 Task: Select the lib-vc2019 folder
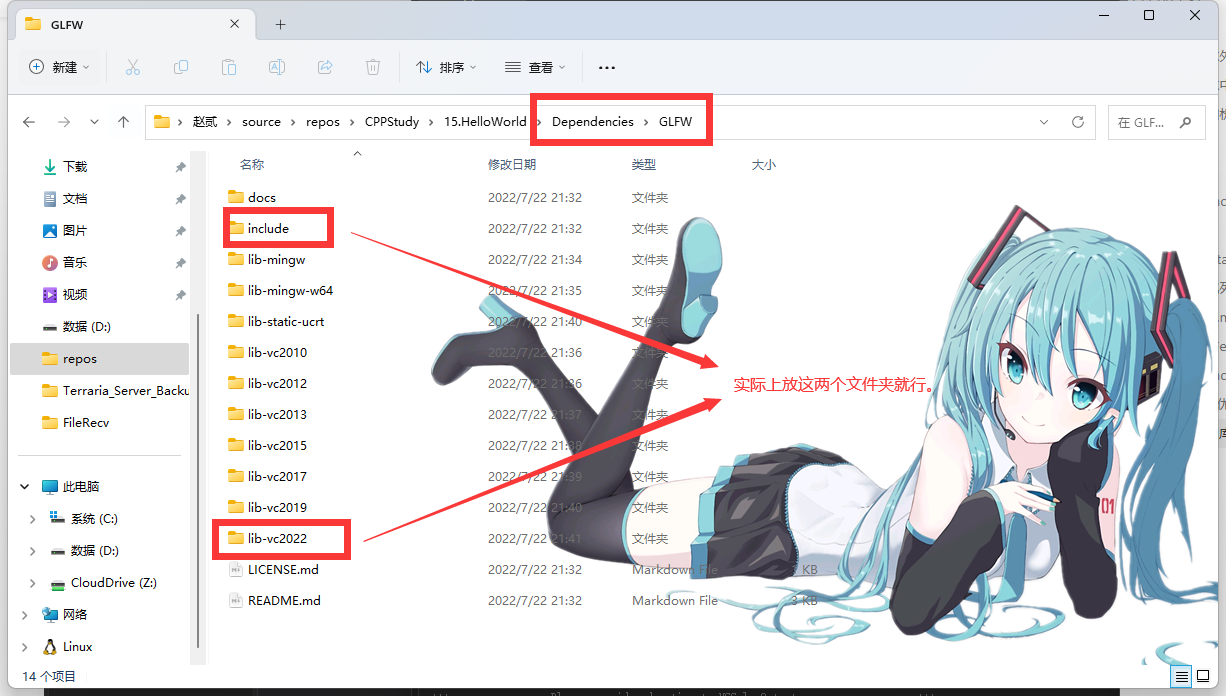click(277, 508)
